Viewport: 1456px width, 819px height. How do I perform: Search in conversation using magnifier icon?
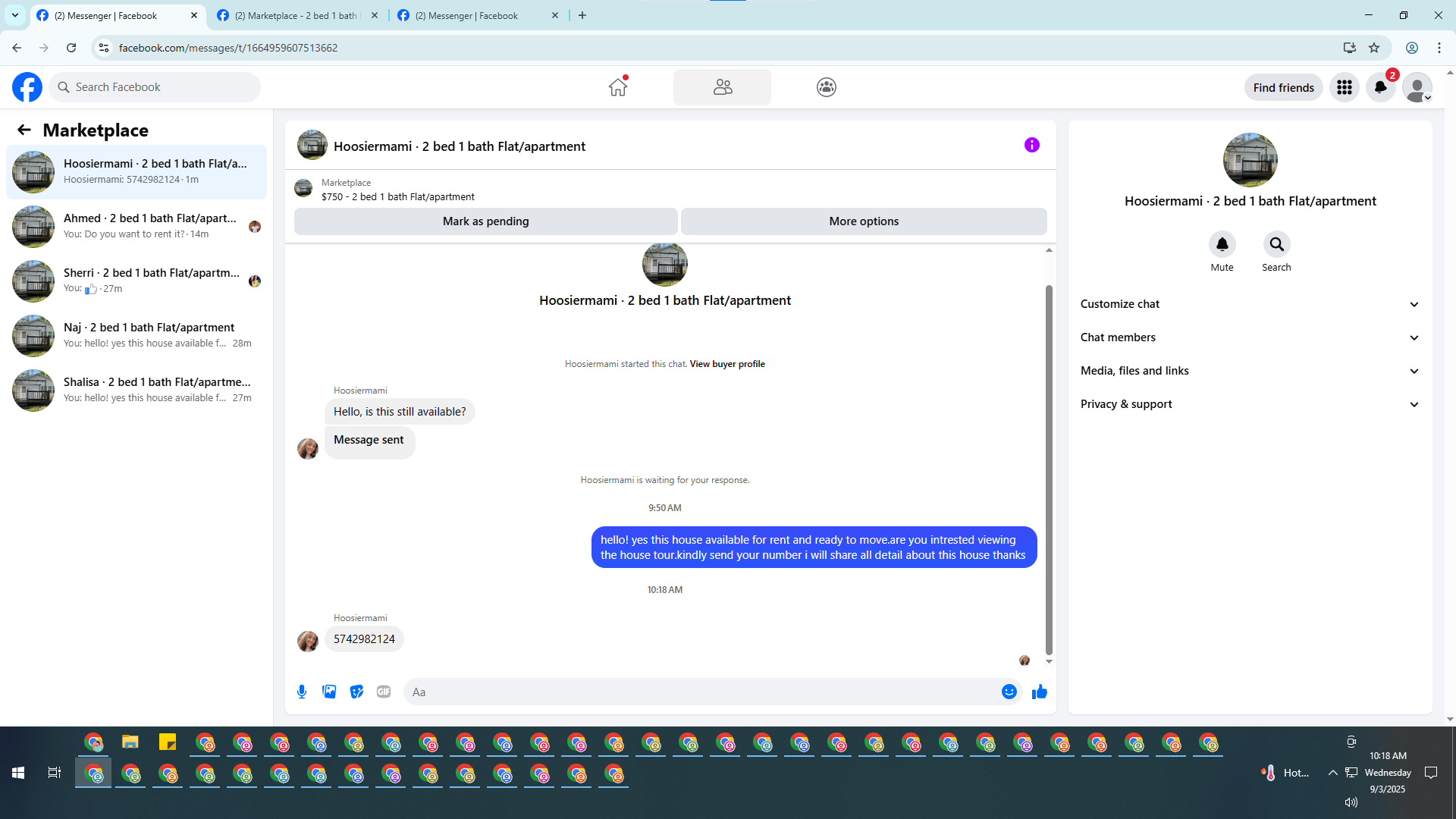click(1277, 244)
